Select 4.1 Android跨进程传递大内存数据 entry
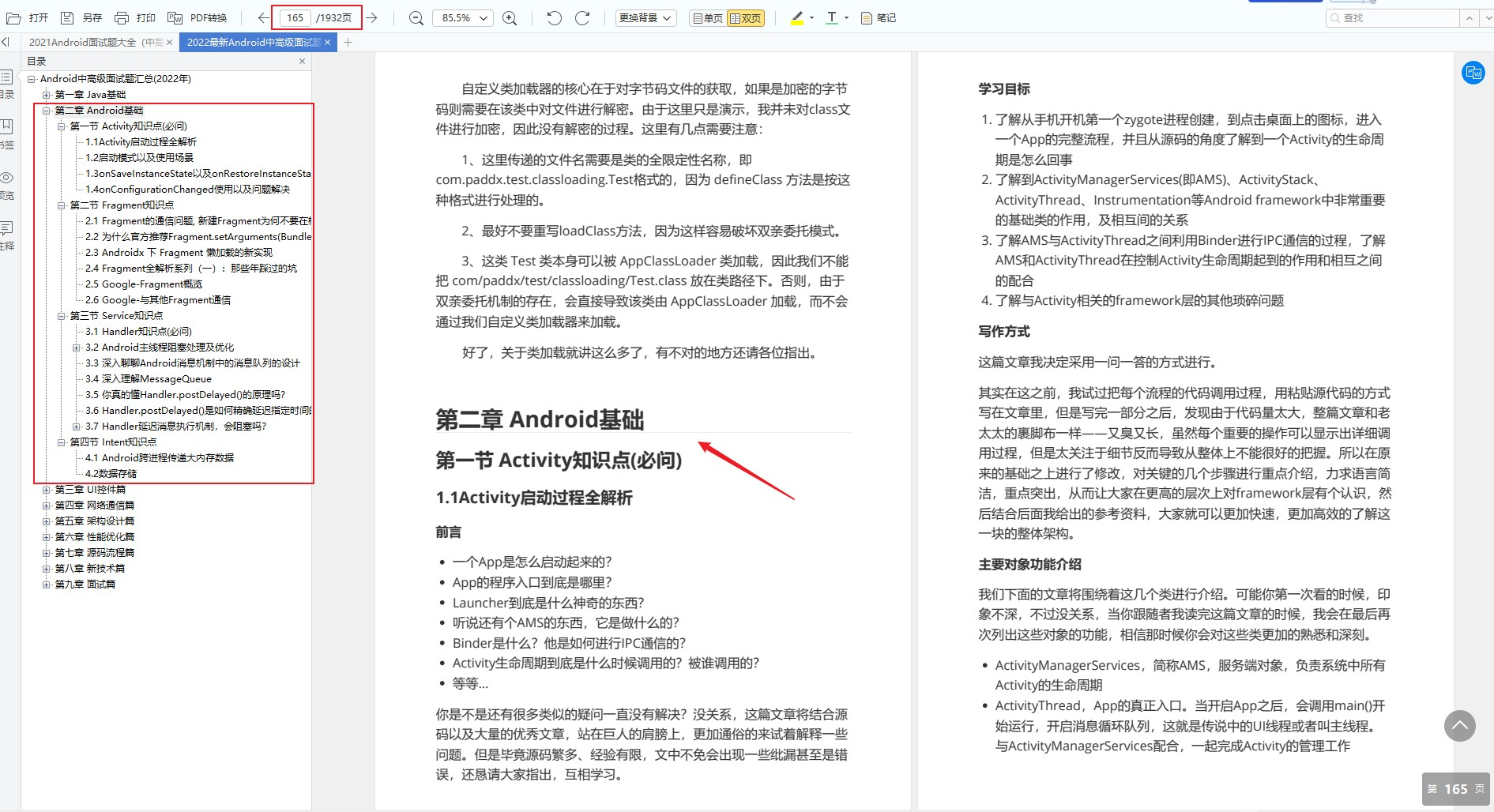Image resolution: width=1494 pixels, height=812 pixels. point(160,458)
